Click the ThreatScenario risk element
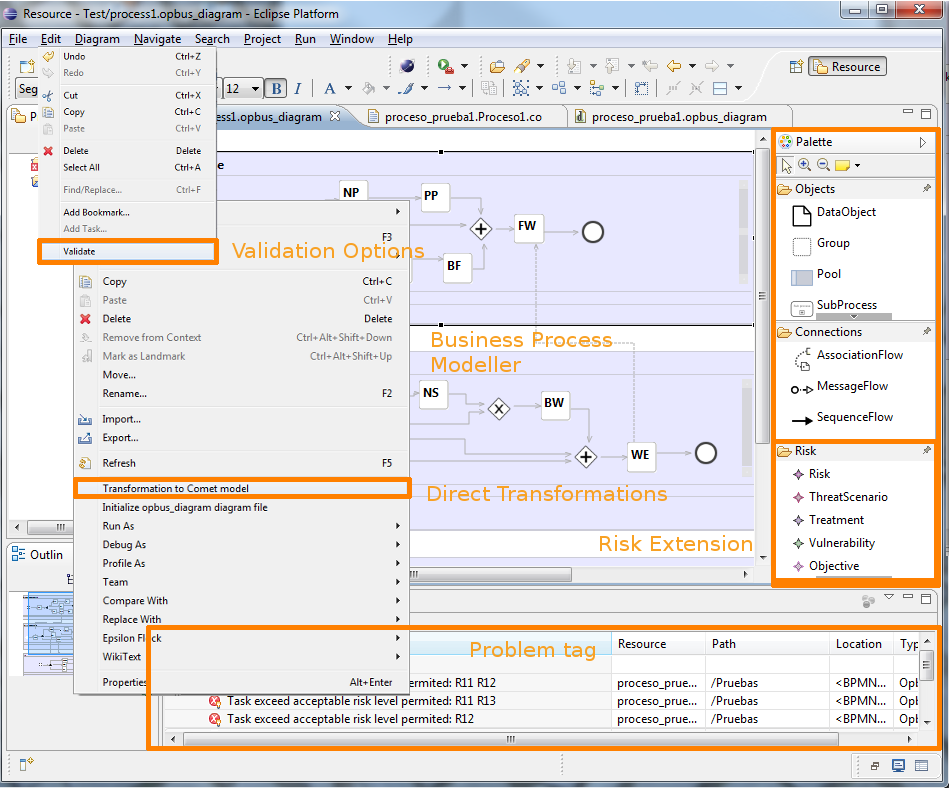Image resolution: width=949 pixels, height=788 pixels. (847, 498)
